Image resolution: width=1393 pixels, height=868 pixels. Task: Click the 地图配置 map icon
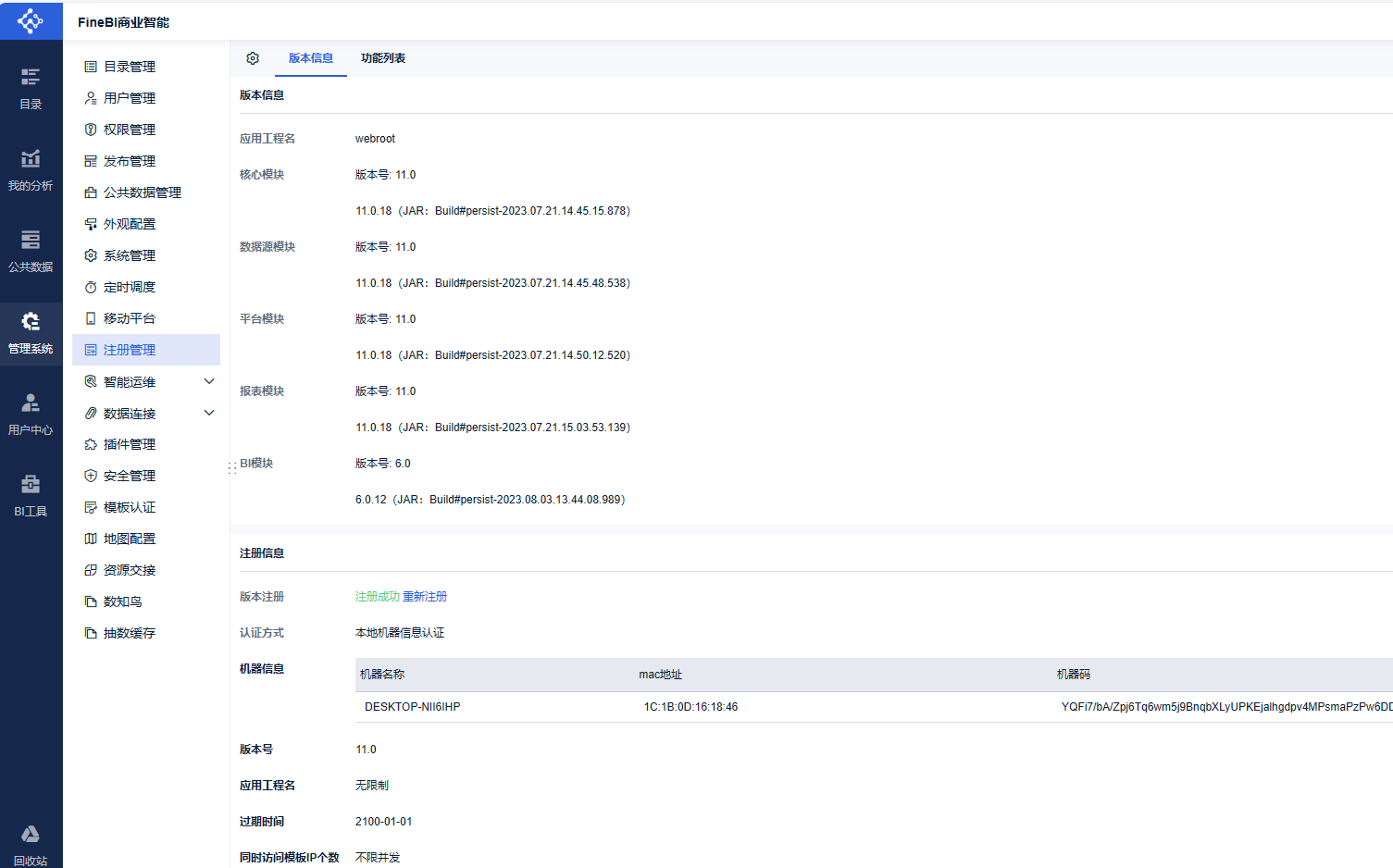(91, 539)
